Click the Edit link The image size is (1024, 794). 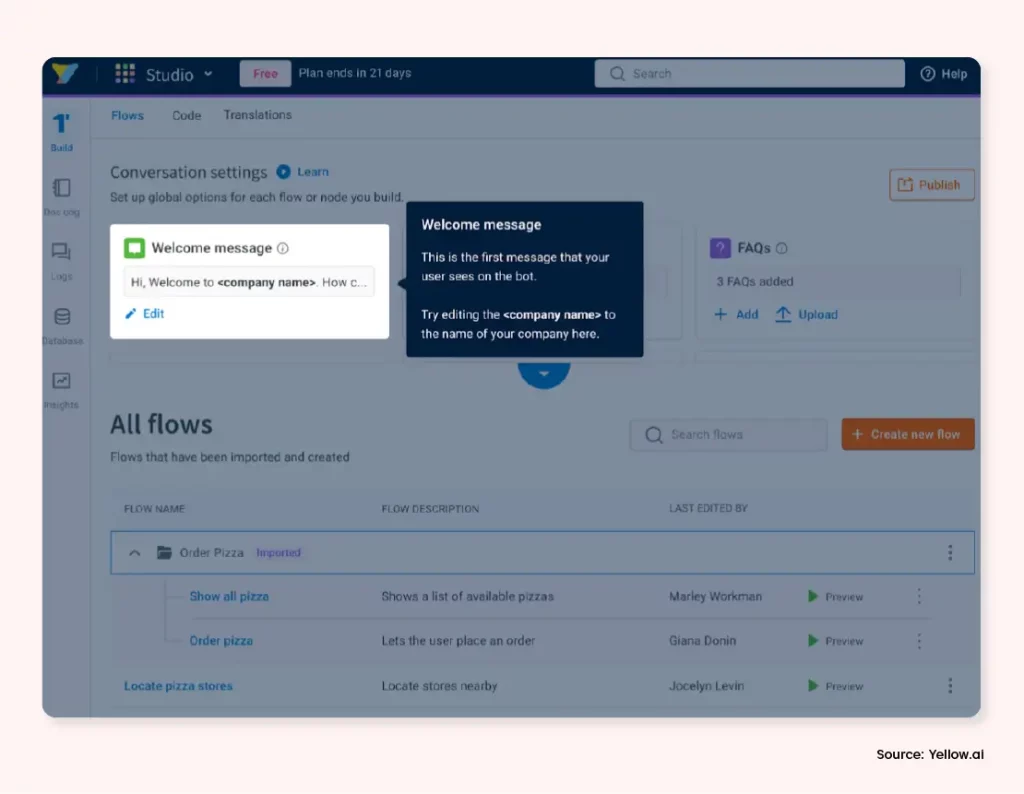click(x=153, y=313)
